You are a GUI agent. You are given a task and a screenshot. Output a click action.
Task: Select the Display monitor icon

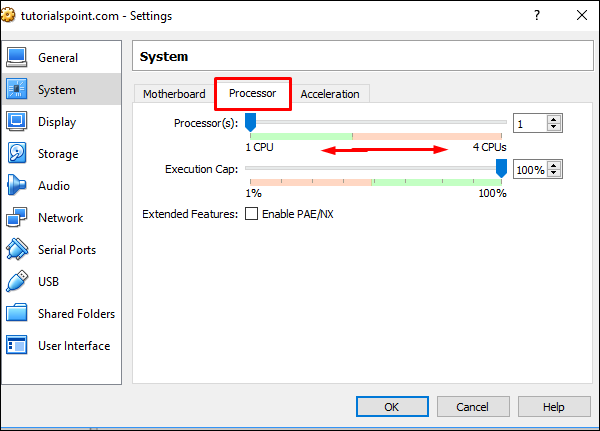(17, 122)
